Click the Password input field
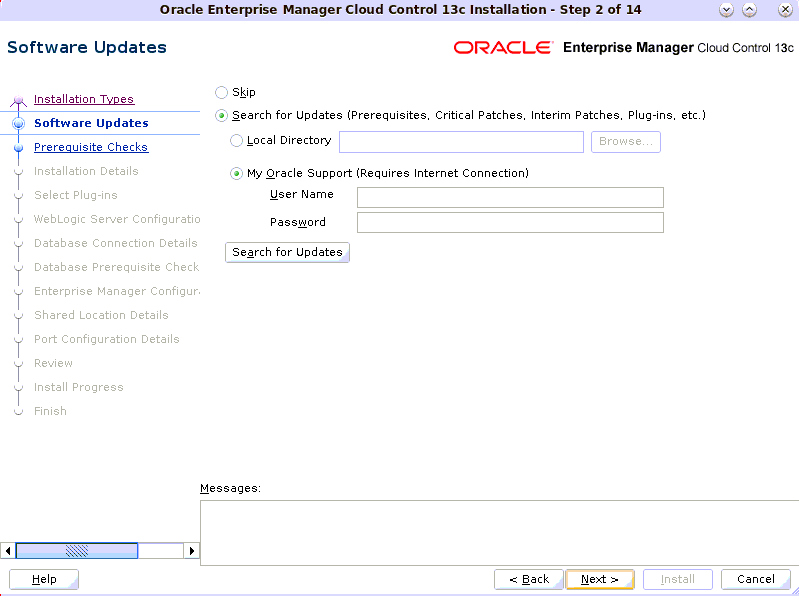 coord(510,223)
